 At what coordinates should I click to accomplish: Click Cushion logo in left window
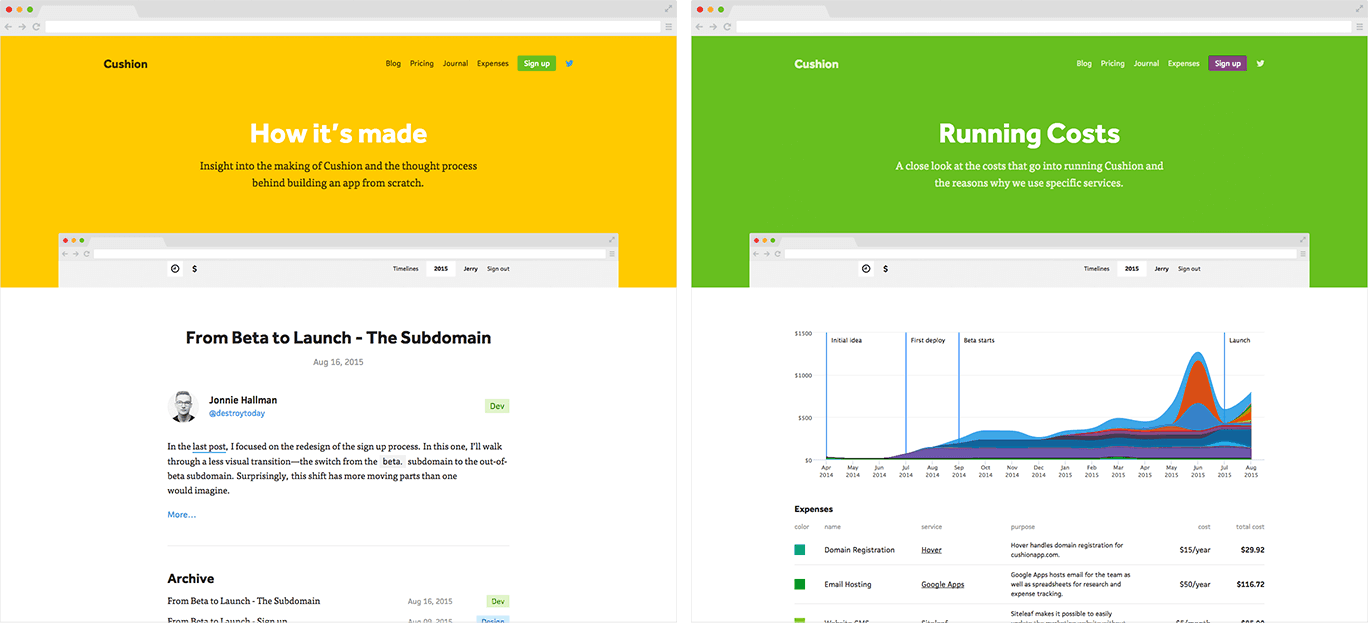click(125, 64)
